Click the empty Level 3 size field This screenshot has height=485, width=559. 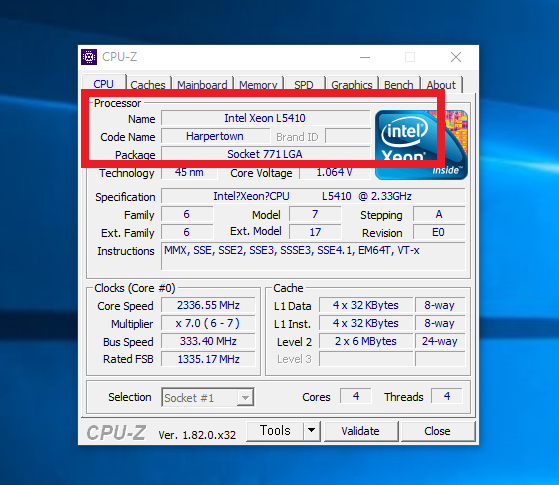coord(366,359)
